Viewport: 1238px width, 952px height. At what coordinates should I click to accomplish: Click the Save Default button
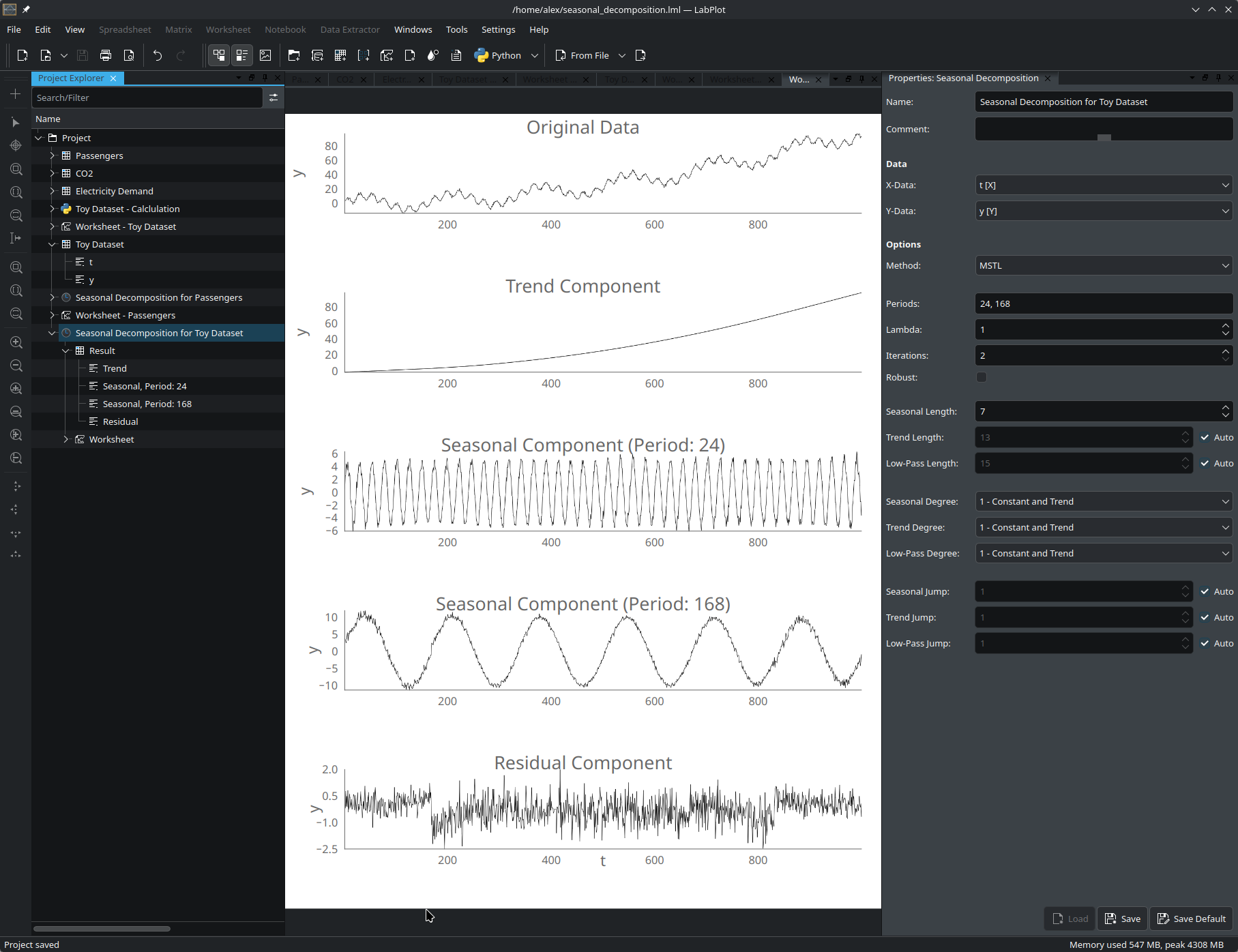tap(1192, 919)
